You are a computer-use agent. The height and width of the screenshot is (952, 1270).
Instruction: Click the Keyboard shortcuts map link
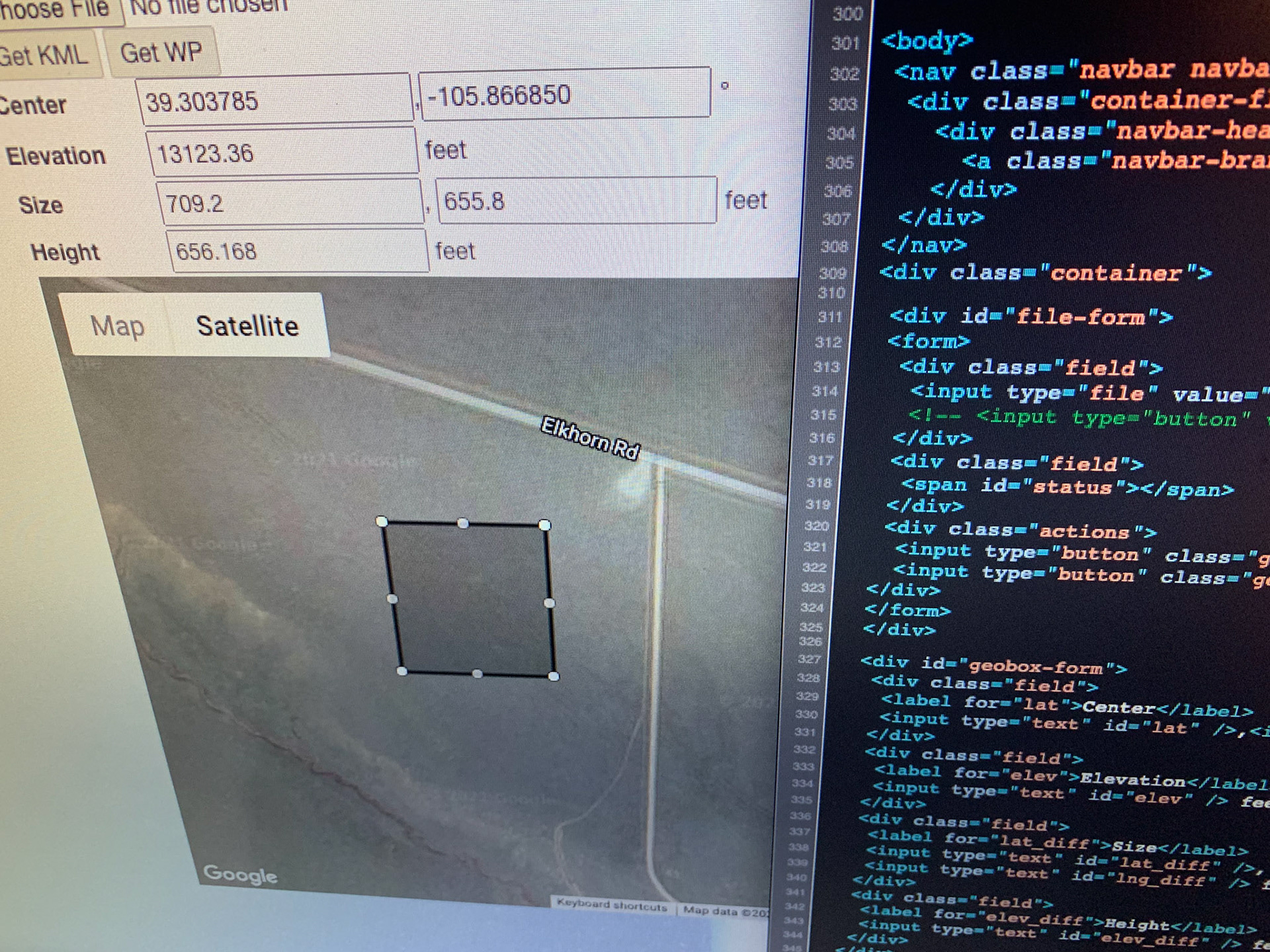pyautogui.click(x=612, y=905)
